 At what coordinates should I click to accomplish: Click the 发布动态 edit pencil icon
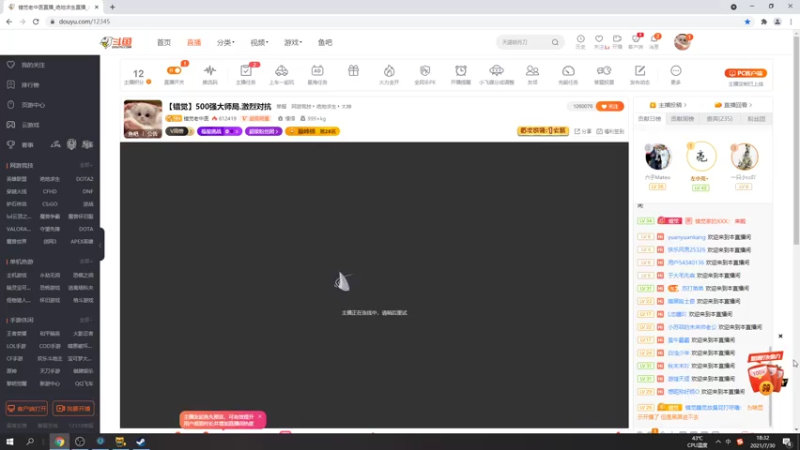[x=640, y=71]
